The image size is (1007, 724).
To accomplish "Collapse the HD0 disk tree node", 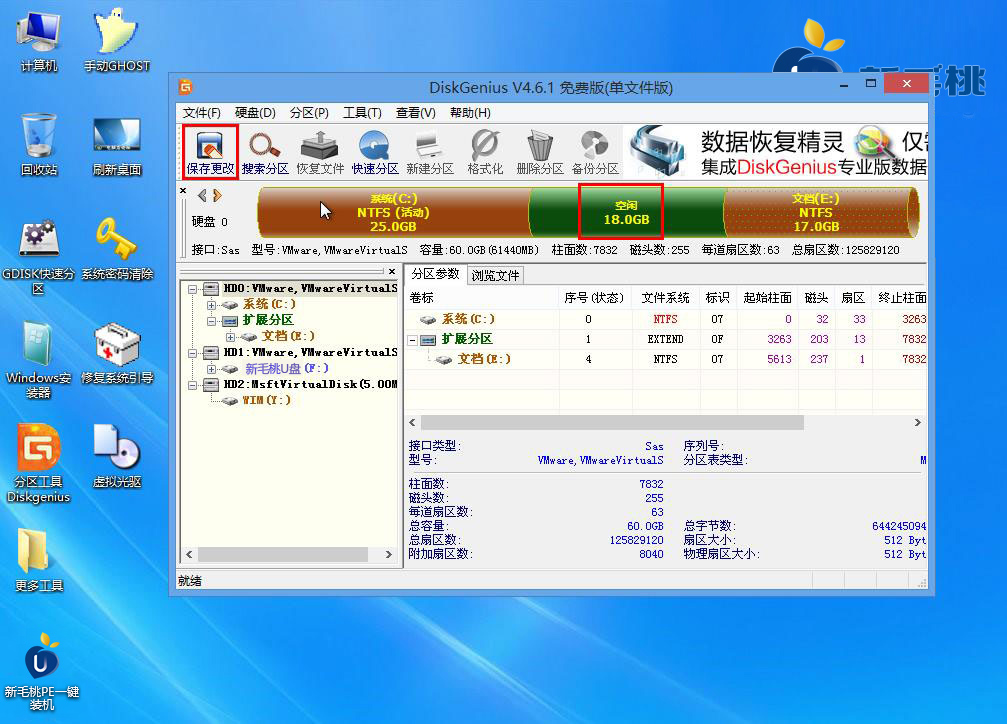I will coord(192,289).
